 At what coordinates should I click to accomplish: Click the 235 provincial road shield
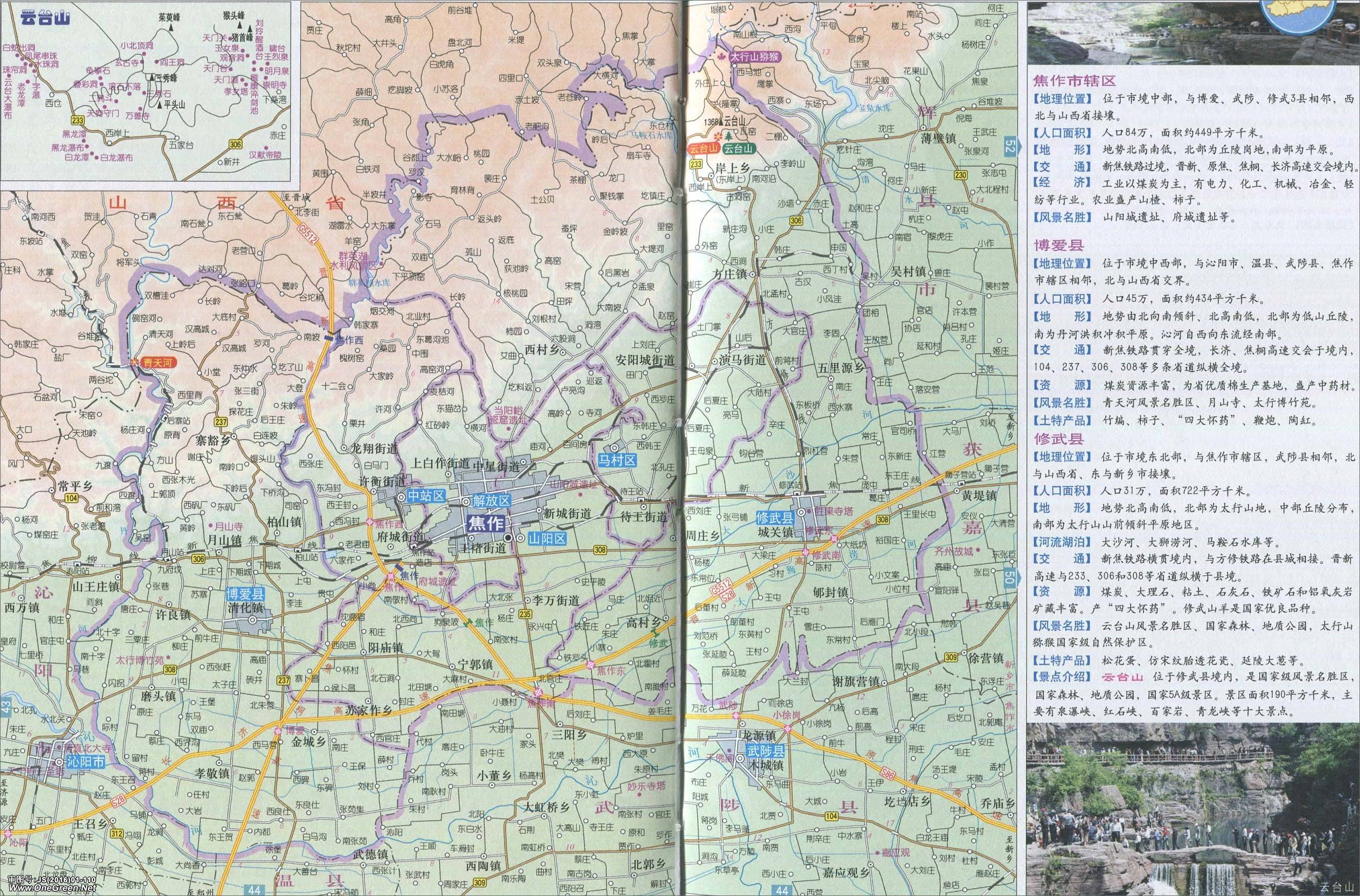coord(525,614)
